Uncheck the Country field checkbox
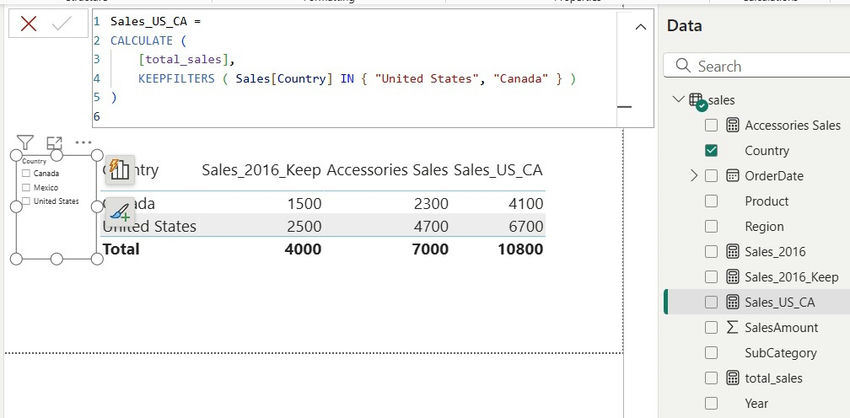This screenshot has width=850, height=418. click(x=711, y=151)
